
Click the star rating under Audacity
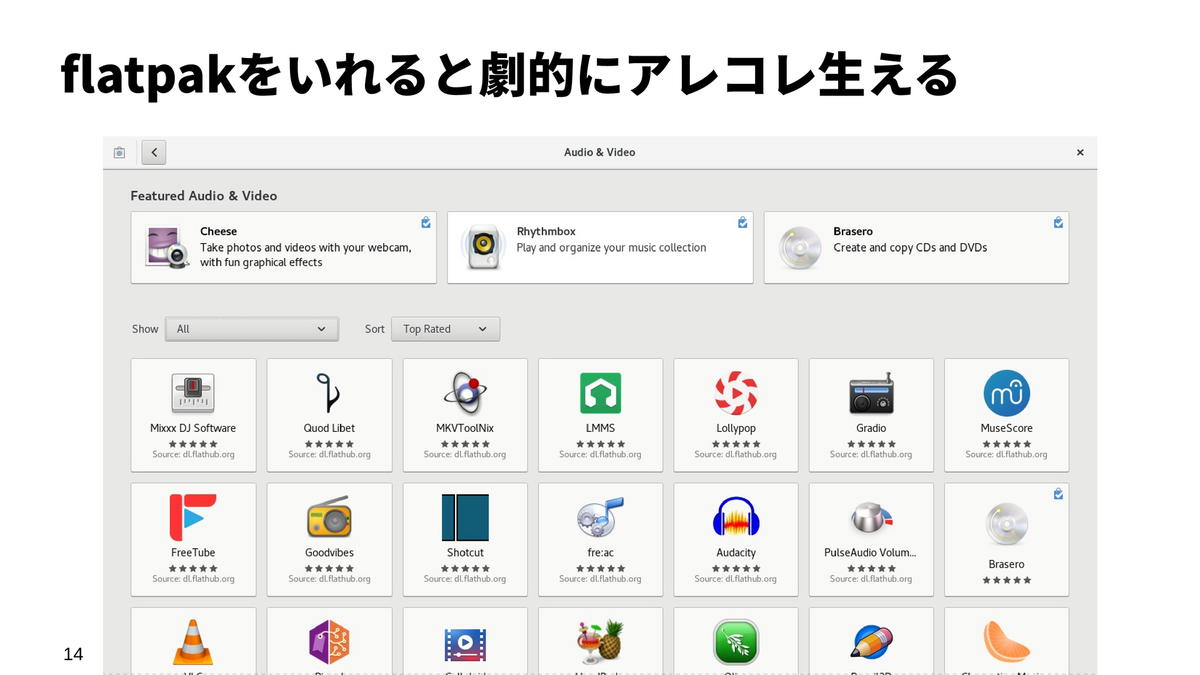point(736,568)
